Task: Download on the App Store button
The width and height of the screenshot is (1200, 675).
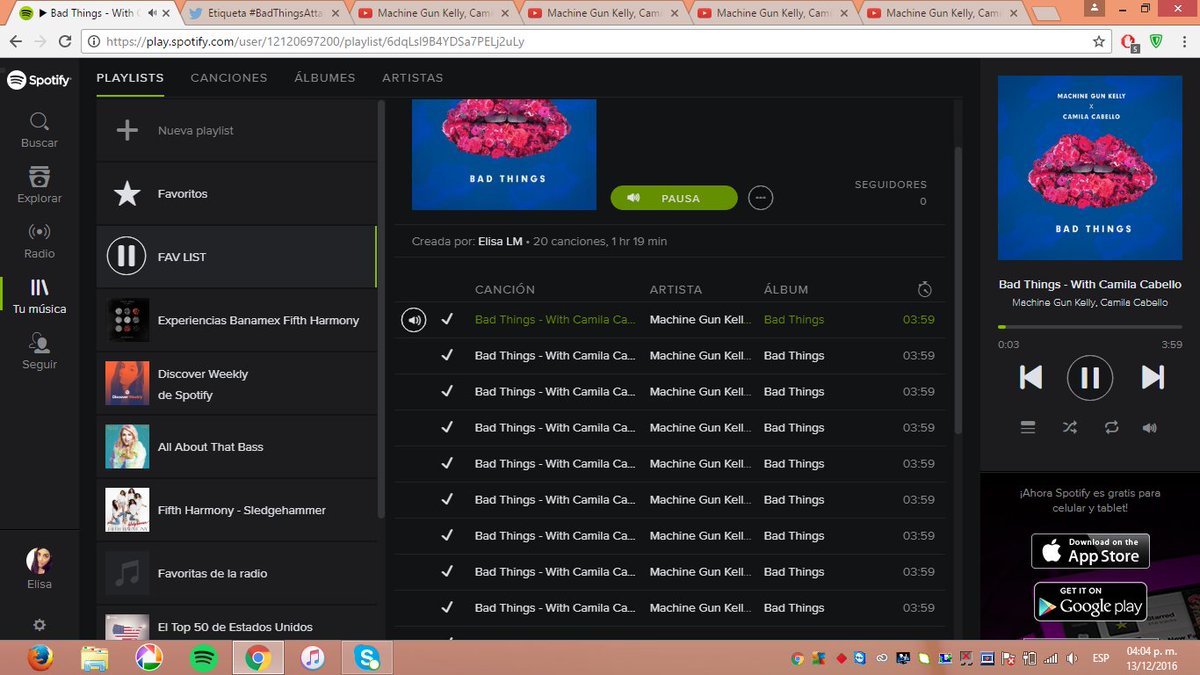Action: point(1090,552)
